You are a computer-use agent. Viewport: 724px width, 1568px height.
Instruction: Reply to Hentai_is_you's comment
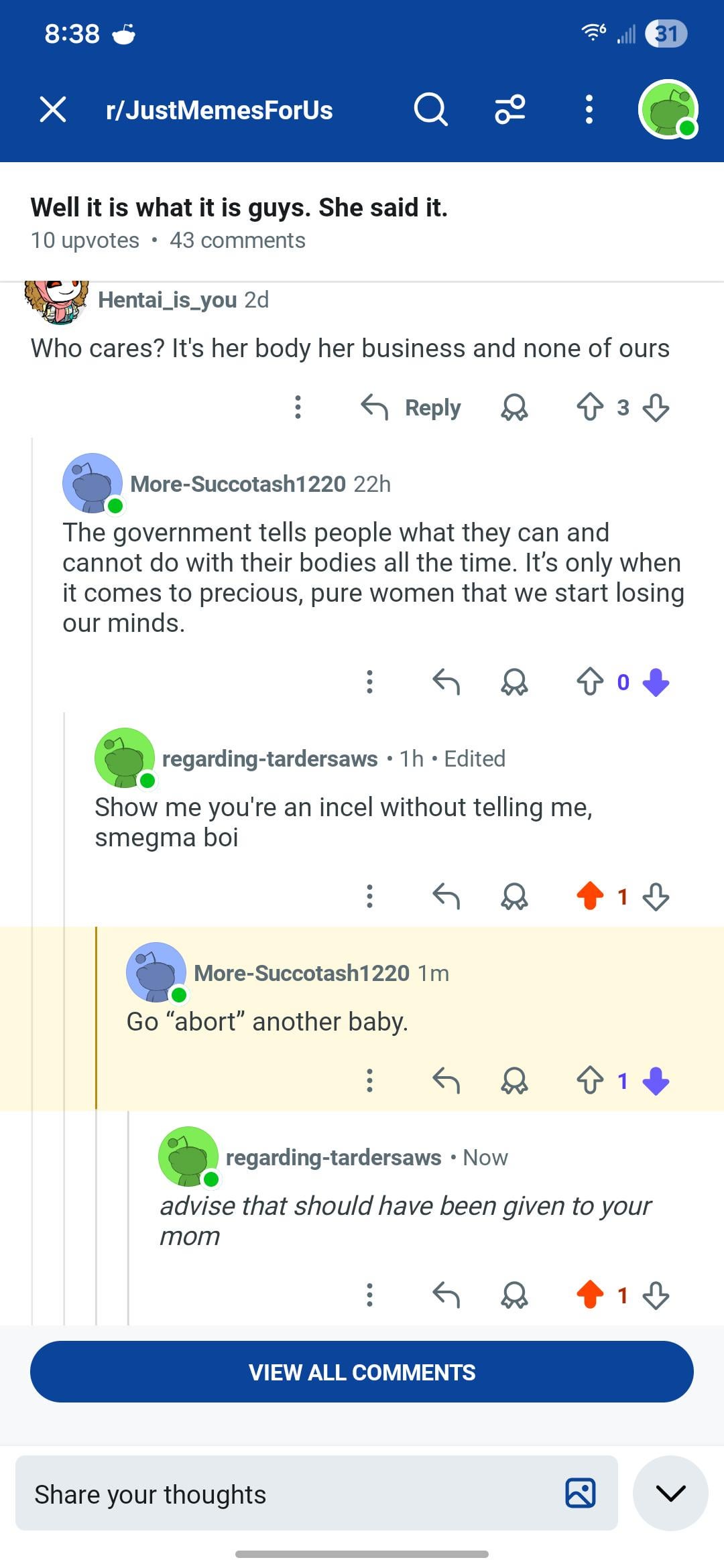coord(412,407)
